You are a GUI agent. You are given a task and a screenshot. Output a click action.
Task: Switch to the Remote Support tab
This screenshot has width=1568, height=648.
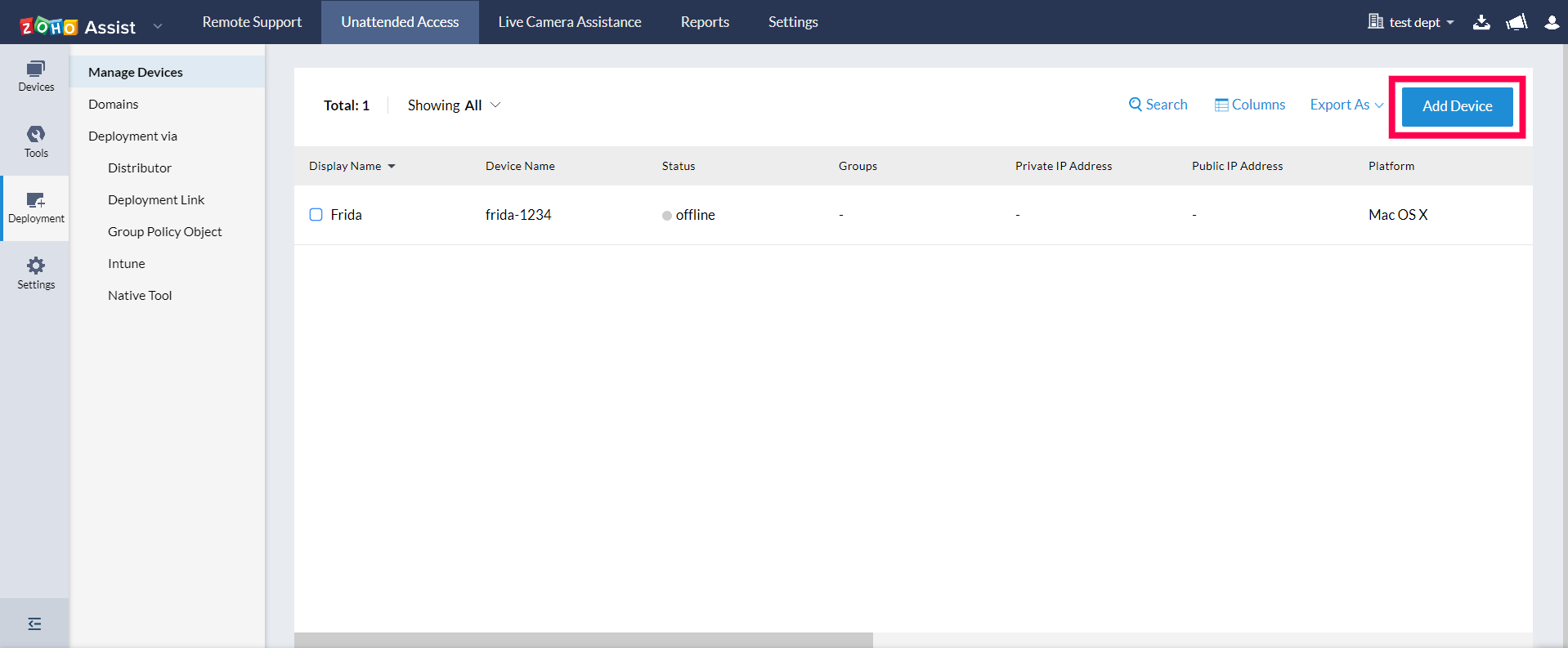click(252, 22)
